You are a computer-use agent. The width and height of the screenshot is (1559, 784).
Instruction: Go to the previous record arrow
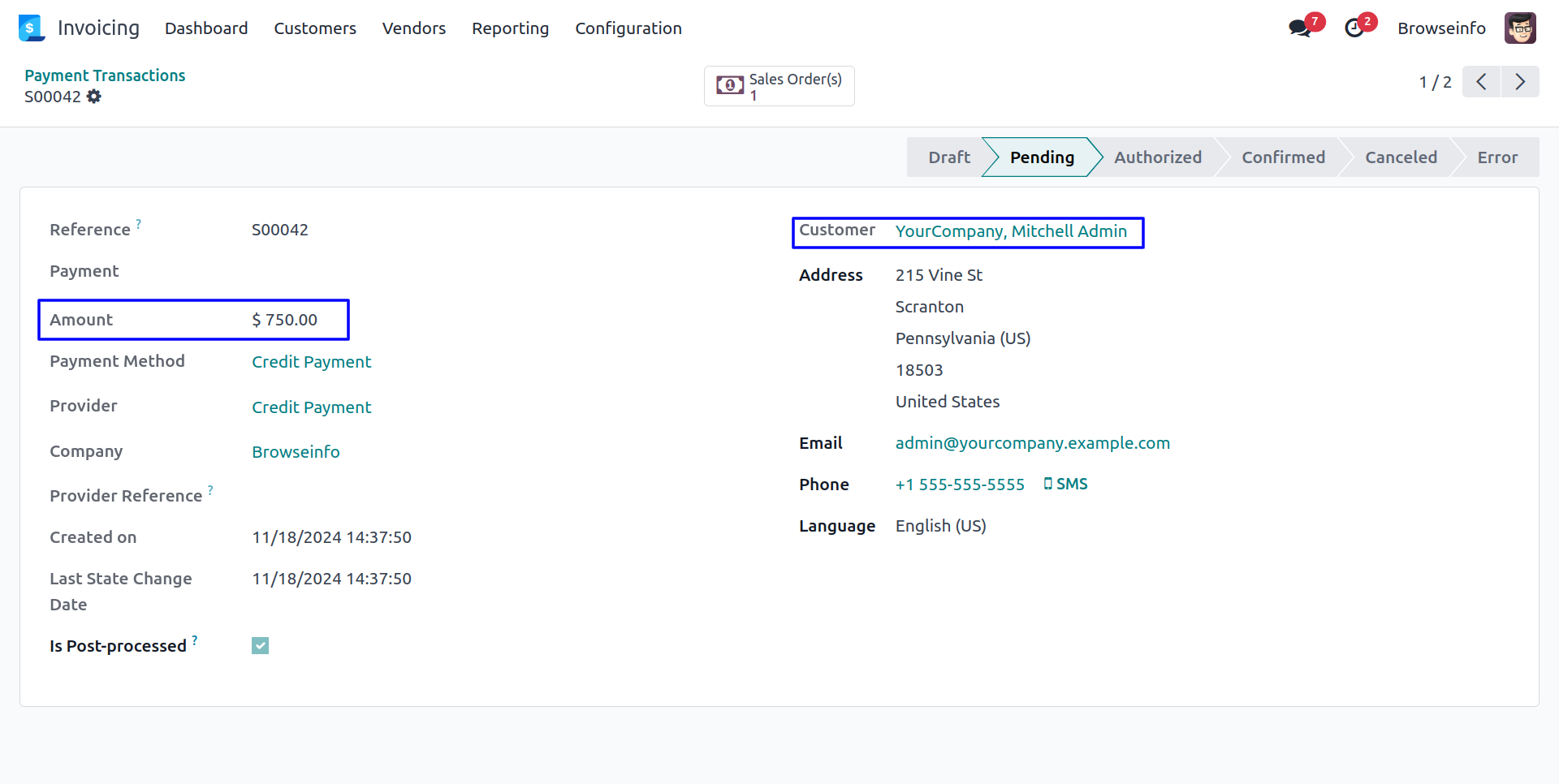(x=1482, y=82)
